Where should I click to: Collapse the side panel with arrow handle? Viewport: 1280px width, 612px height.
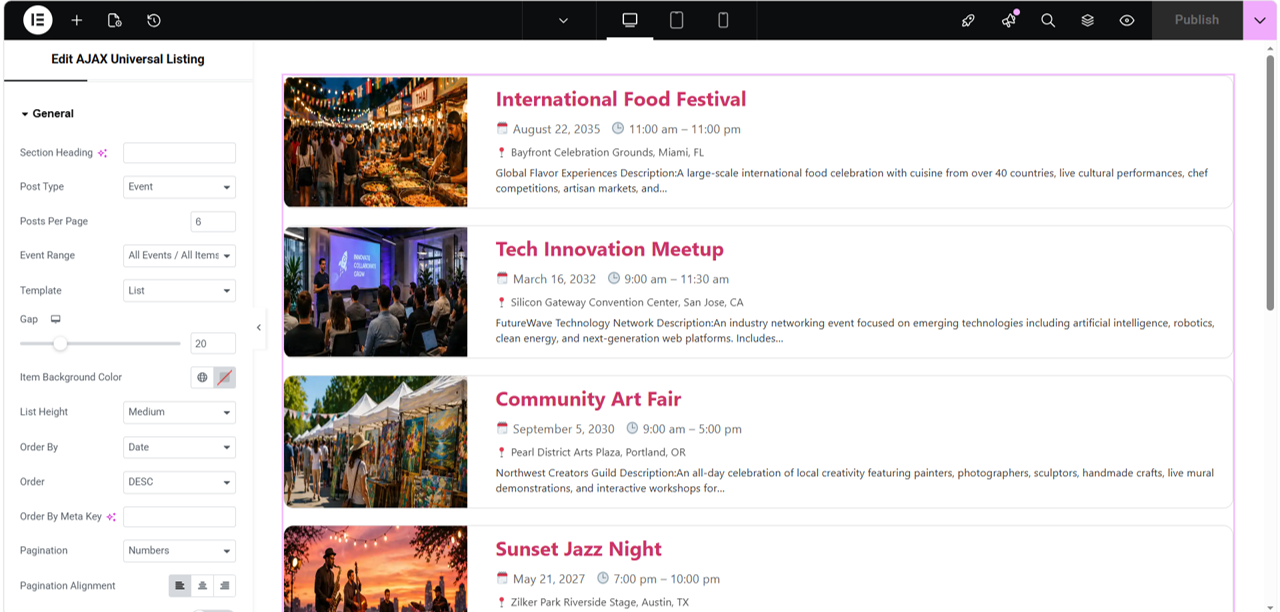point(259,328)
